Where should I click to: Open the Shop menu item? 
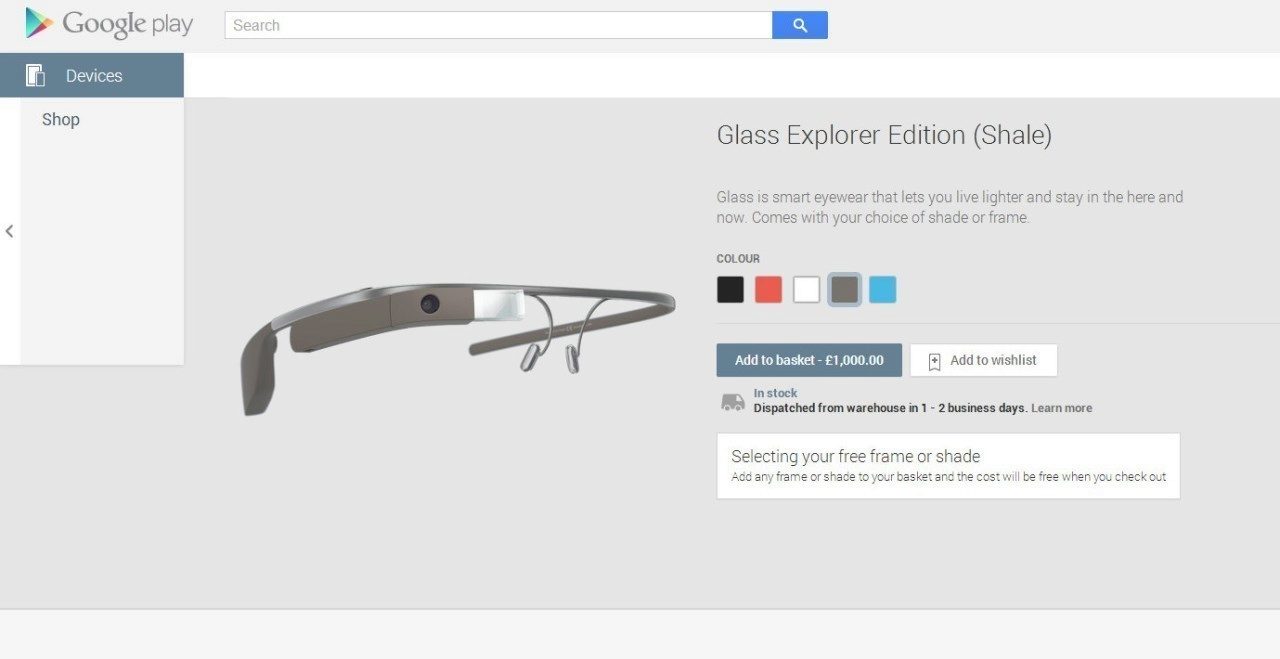tap(61, 119)
